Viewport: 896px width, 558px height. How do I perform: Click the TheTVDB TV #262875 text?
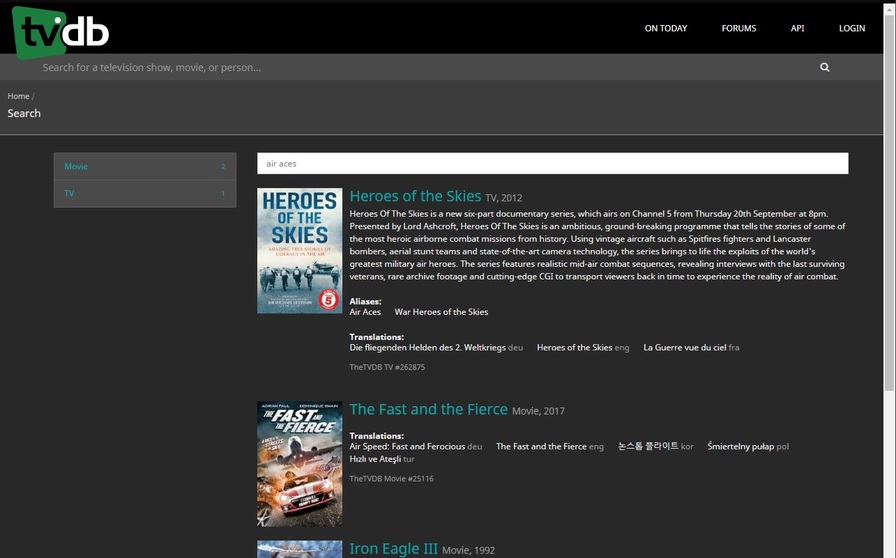[x=387, y=367]
